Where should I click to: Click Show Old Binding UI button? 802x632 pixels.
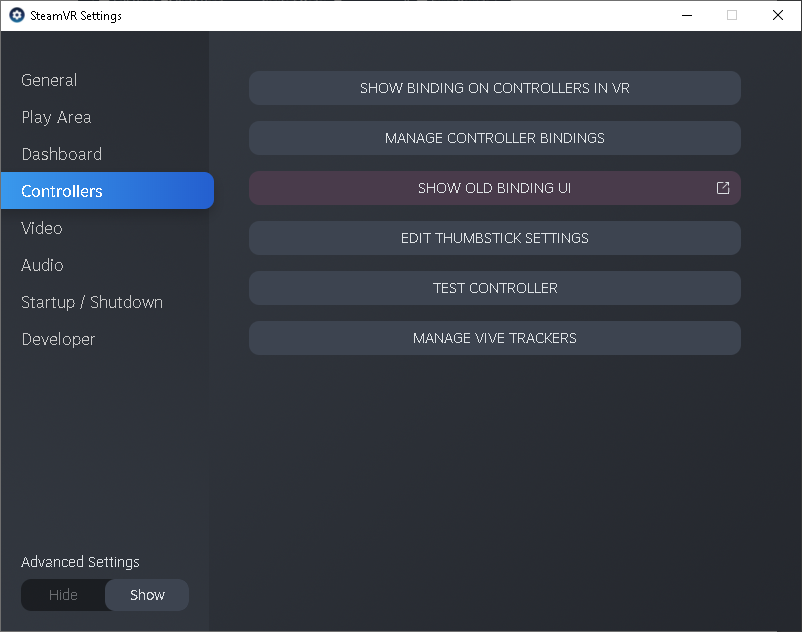tap(494, 188)
